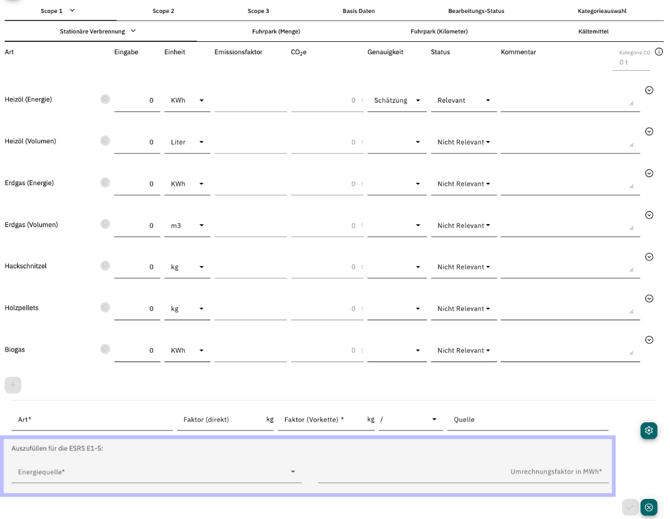This screenshot has width=670, height=519.
Task: Switch to the Scope 2 tab
Action: point(163,11)
